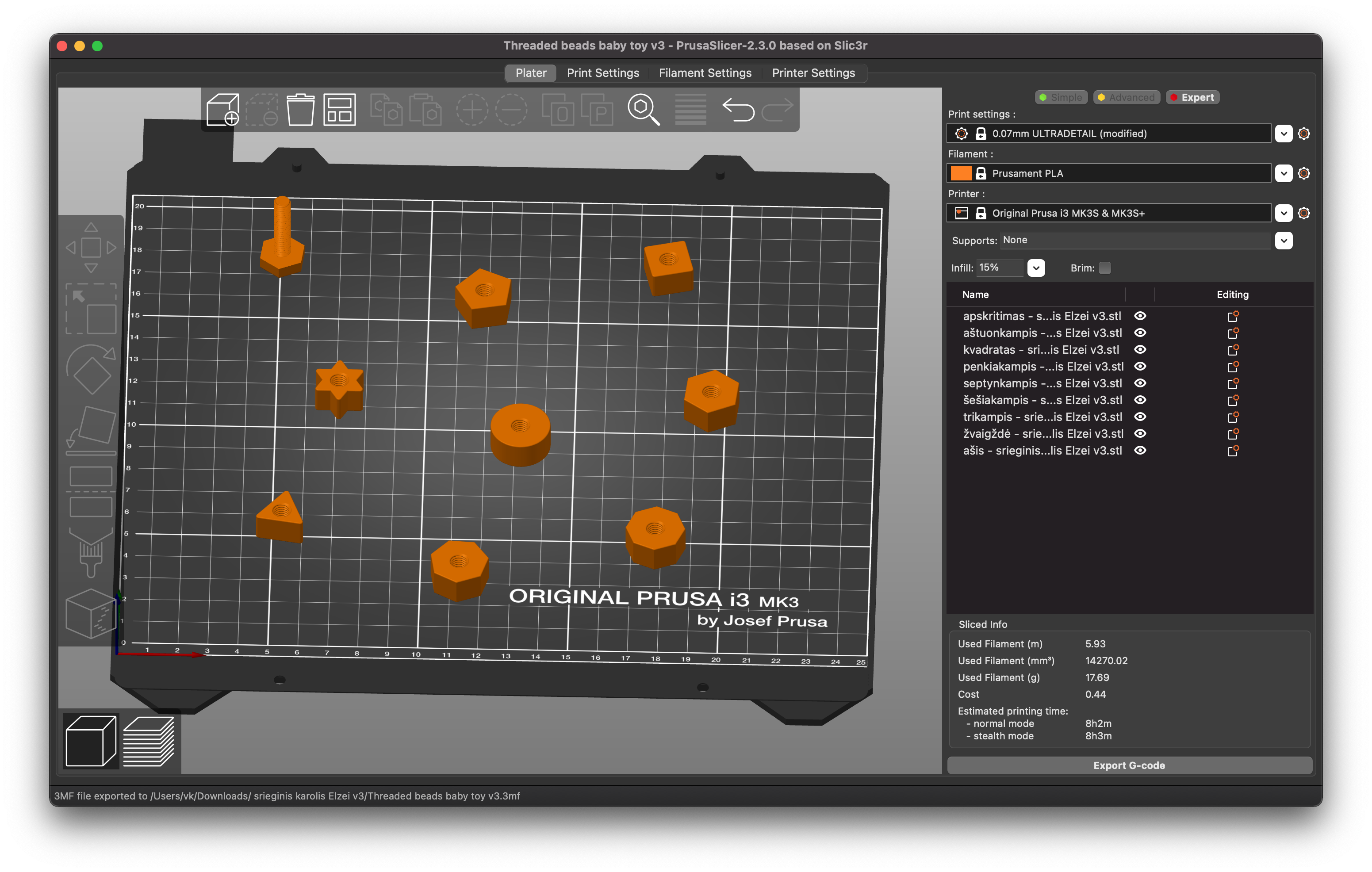The height and width of the screenshot is (872, 1372).
Task: Toggle visibility of žvaigždė object
Action: coord(1140,434)
